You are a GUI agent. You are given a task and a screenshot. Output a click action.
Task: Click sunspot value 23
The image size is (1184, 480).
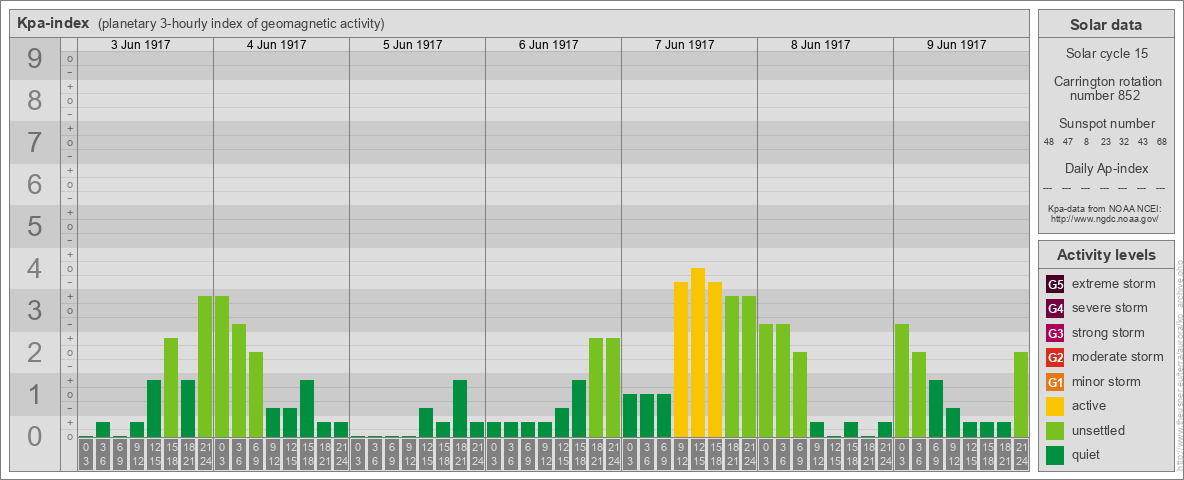pos(1105,142)
